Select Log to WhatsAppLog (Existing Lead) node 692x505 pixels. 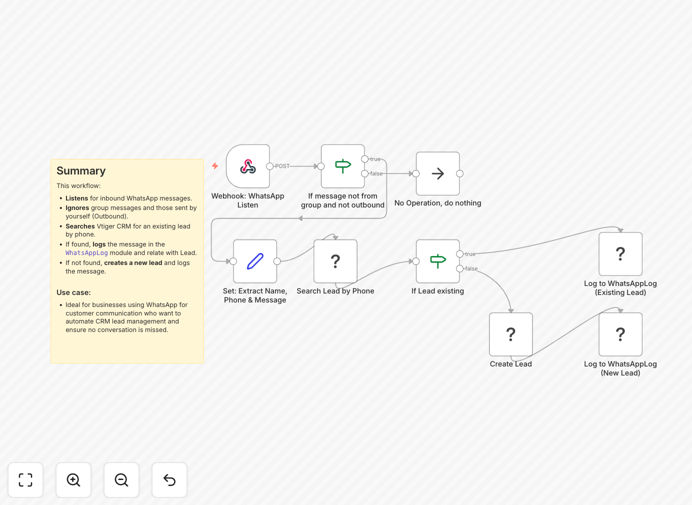(621, 254)
